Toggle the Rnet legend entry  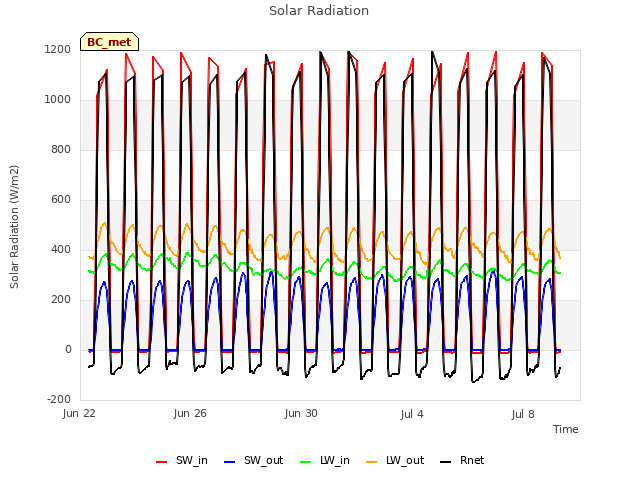tap(462, 461)
